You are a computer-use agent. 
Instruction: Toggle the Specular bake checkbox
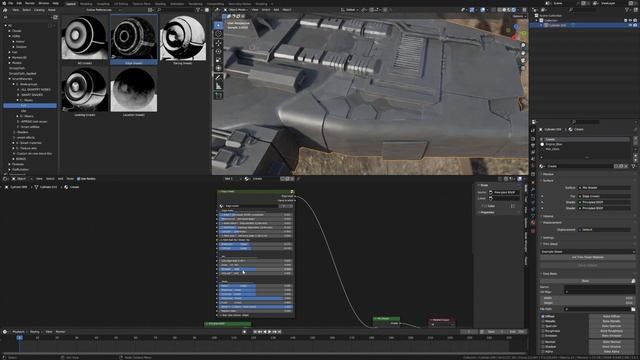click(x=543, y=326)
